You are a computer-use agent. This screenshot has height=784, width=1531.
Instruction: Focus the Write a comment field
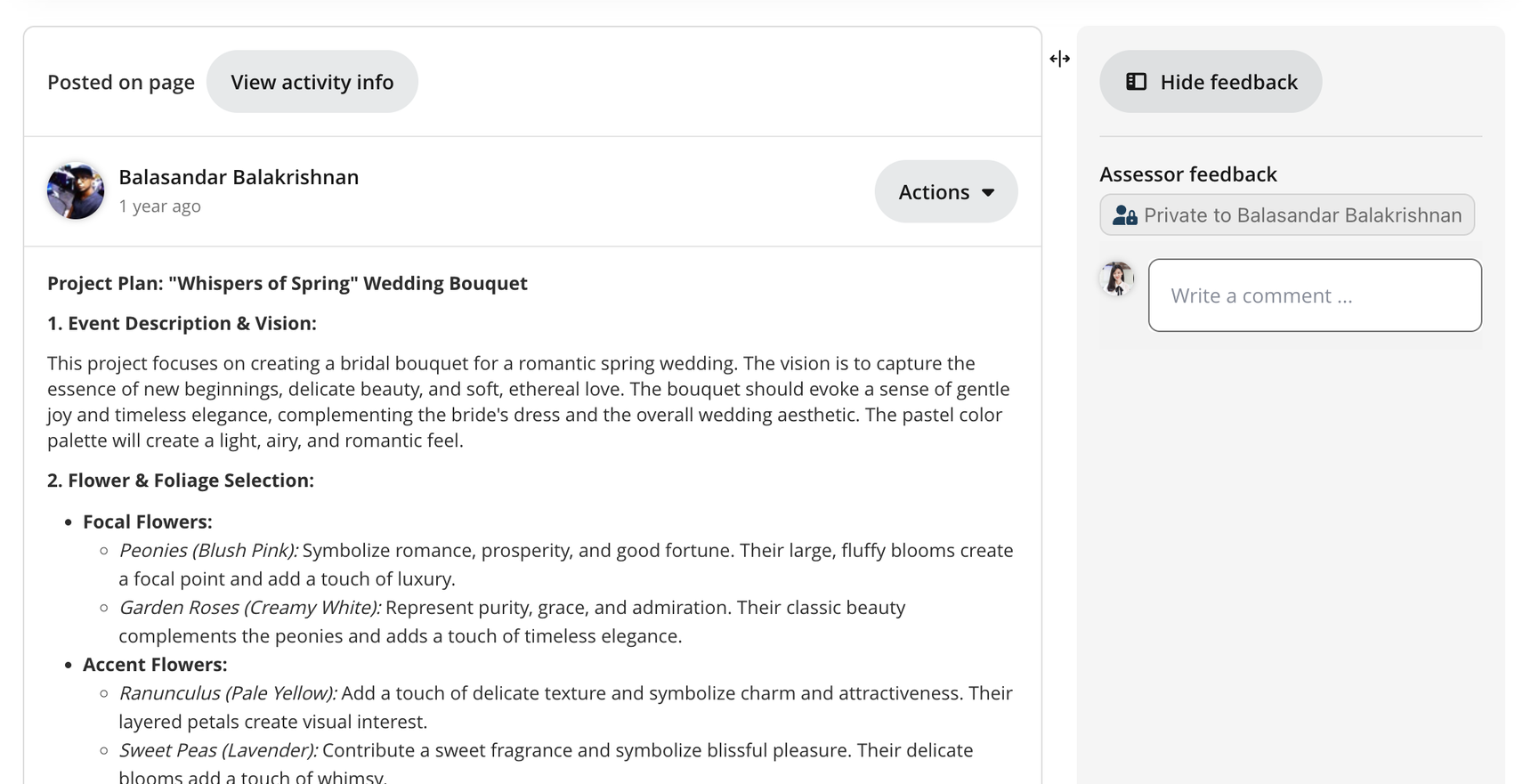(1315, 295)
